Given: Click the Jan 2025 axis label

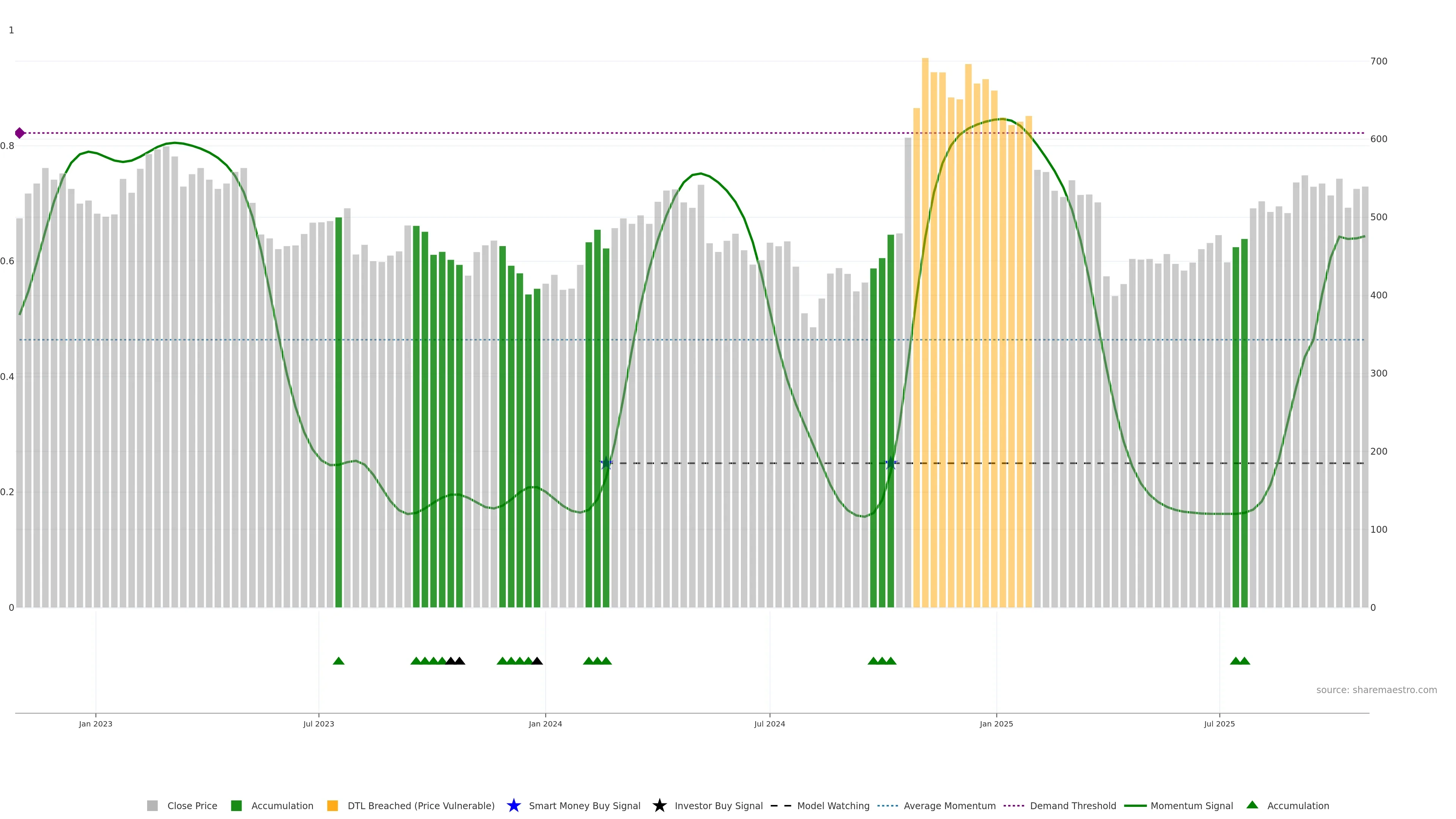Looking at the screenshot, I should pyautogui.click(x=996, y=724).
